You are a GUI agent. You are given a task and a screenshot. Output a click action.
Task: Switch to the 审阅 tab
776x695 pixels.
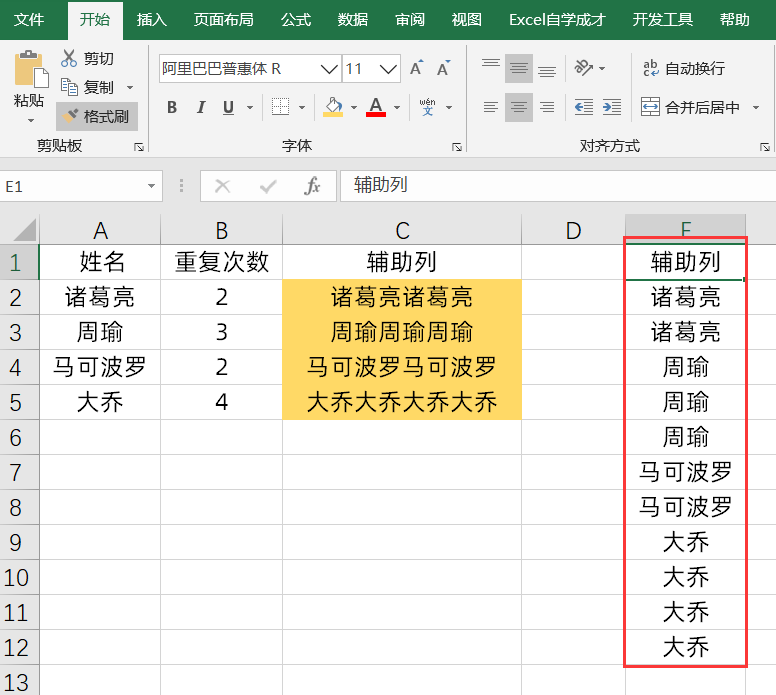pos(410,20)
